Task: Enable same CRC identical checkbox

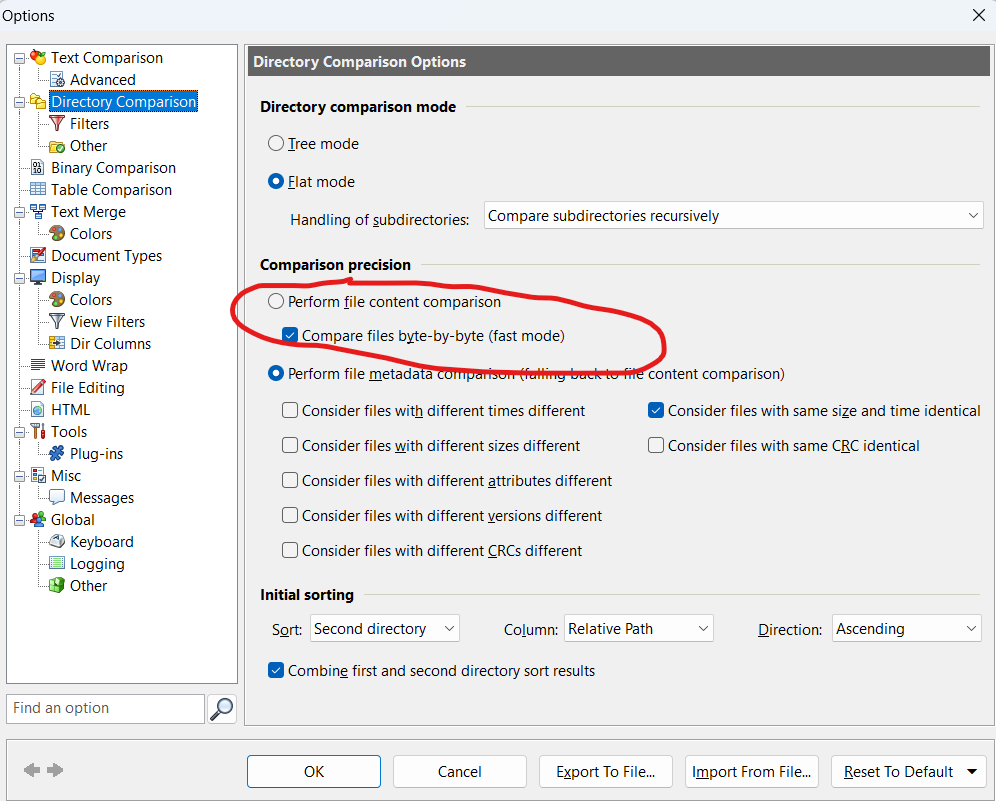Action: coord(656,445)
